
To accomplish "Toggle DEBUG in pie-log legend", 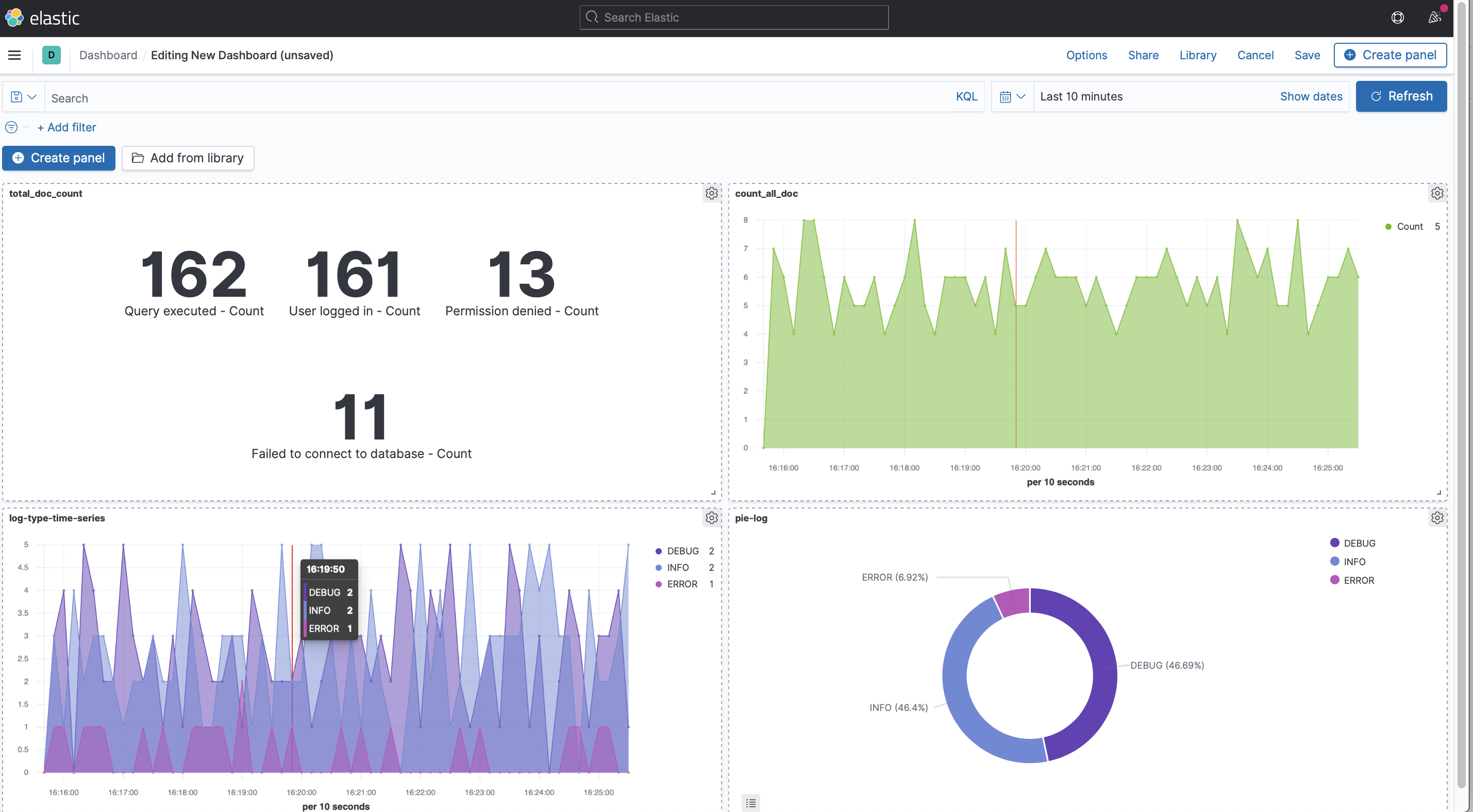I will pyautogui.click(x=1353, y=543).
